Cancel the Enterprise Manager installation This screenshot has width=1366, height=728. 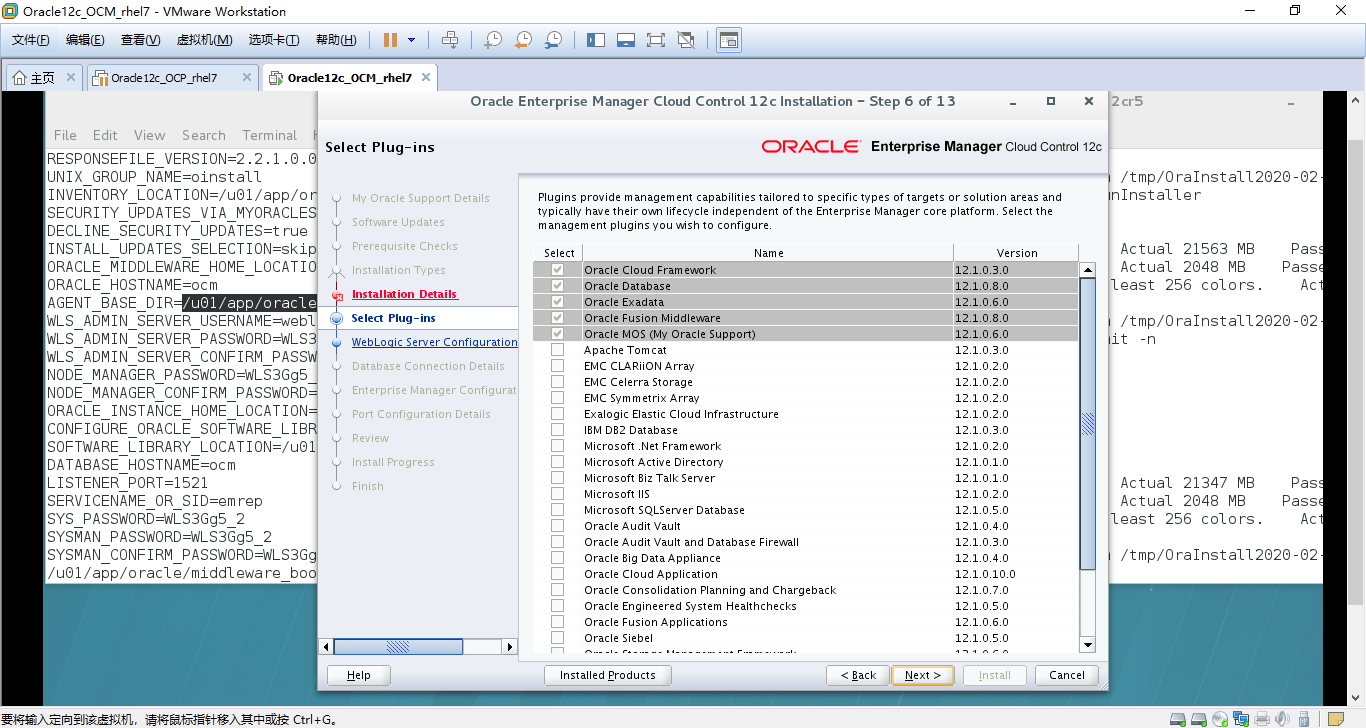[1067, 675]
